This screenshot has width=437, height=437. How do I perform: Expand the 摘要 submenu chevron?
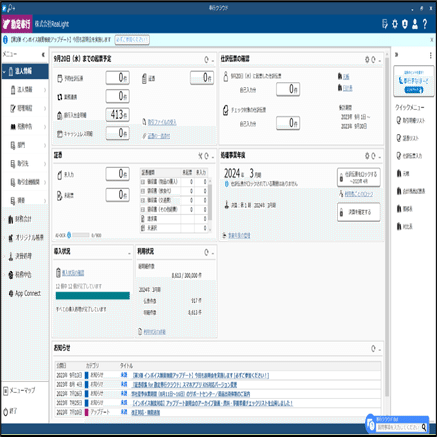[45, 201]
